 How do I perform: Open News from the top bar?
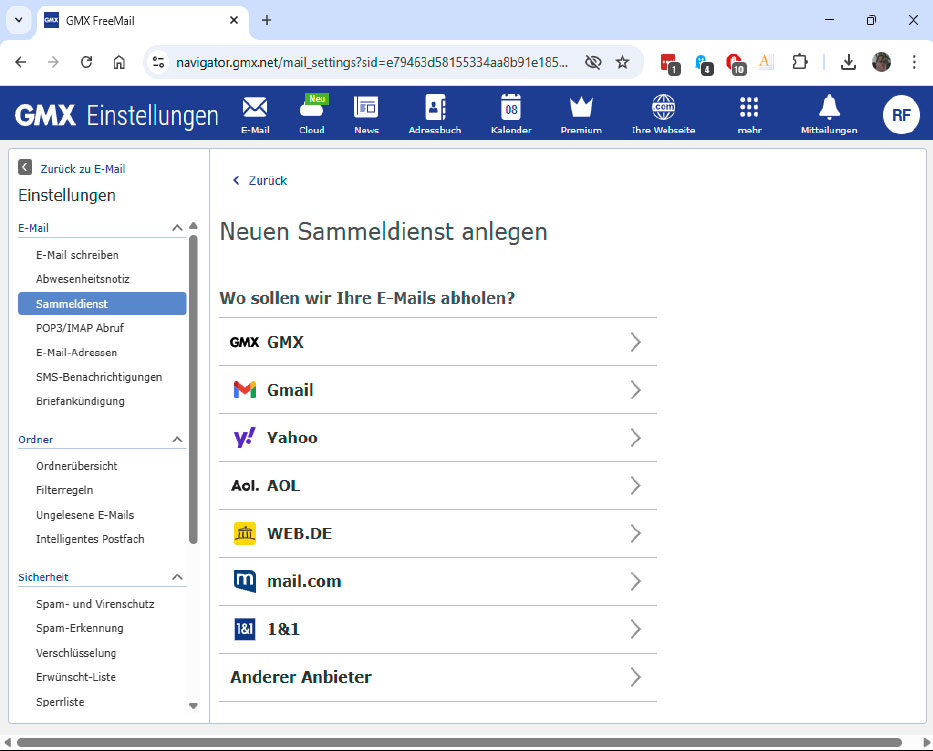click(366, 112)
